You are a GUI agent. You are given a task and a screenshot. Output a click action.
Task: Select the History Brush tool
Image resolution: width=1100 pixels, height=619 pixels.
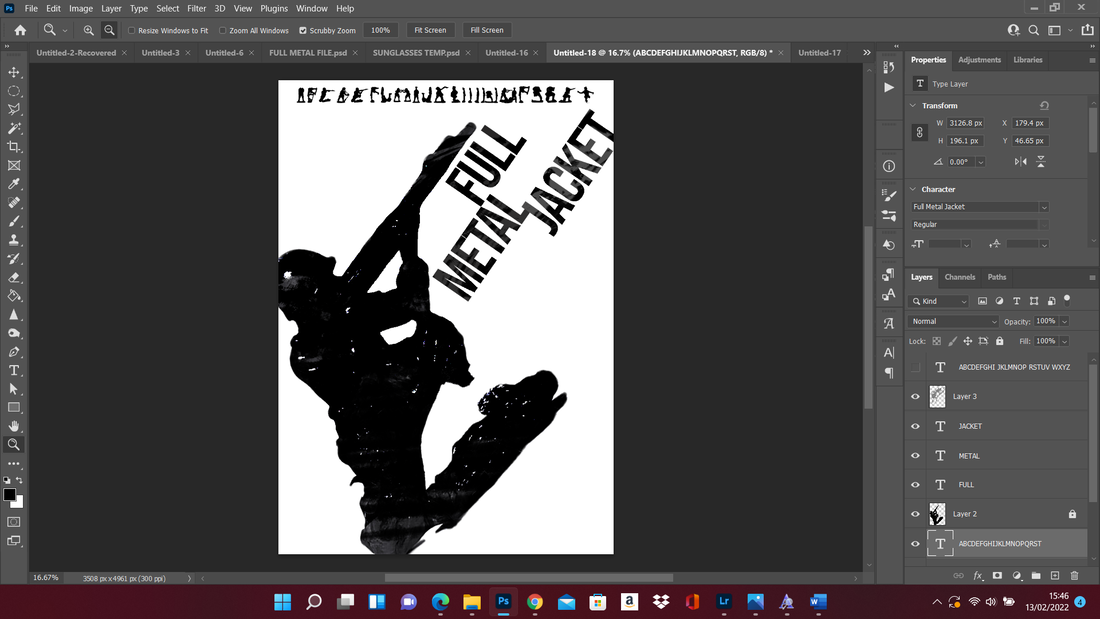click(x=14, y=259)
